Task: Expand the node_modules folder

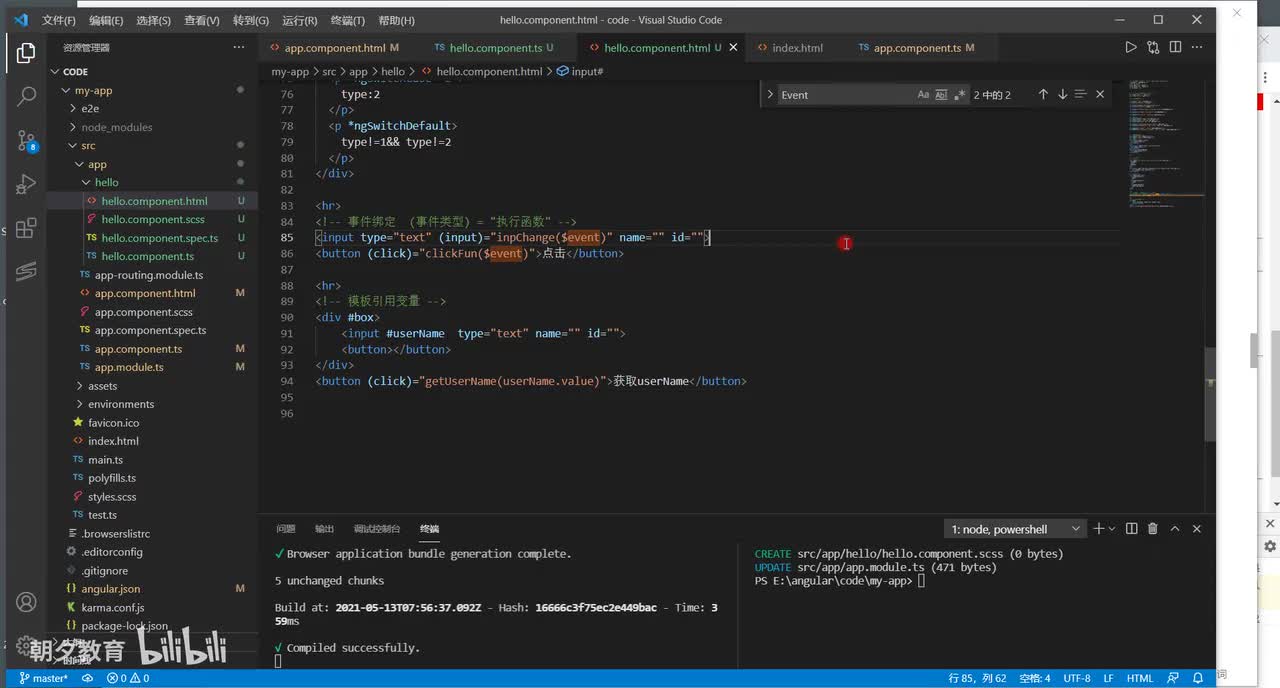Action: click(116, 127)
